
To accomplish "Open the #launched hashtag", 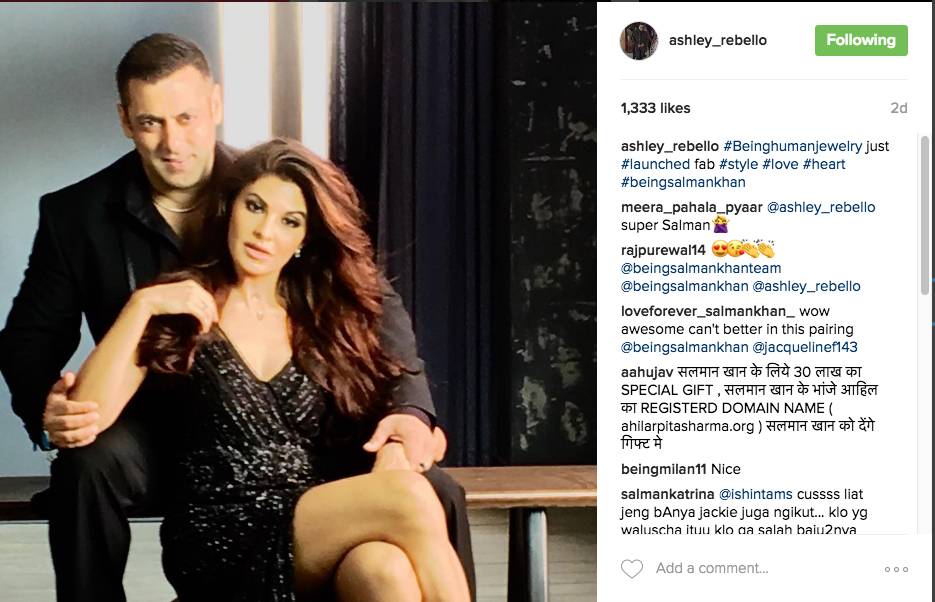I will click(x=655, y=164).
